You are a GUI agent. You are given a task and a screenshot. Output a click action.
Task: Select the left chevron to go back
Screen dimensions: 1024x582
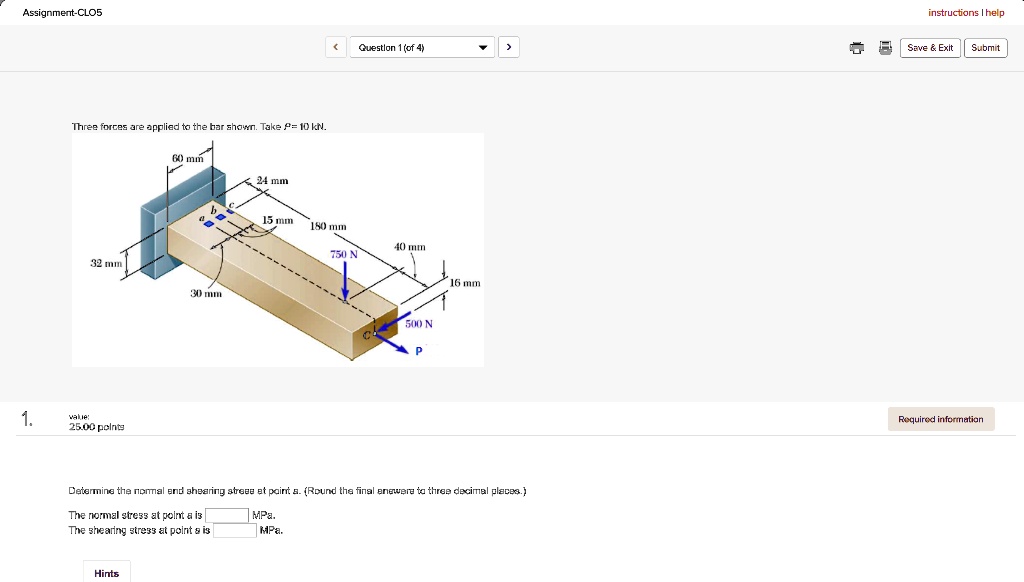335,46
